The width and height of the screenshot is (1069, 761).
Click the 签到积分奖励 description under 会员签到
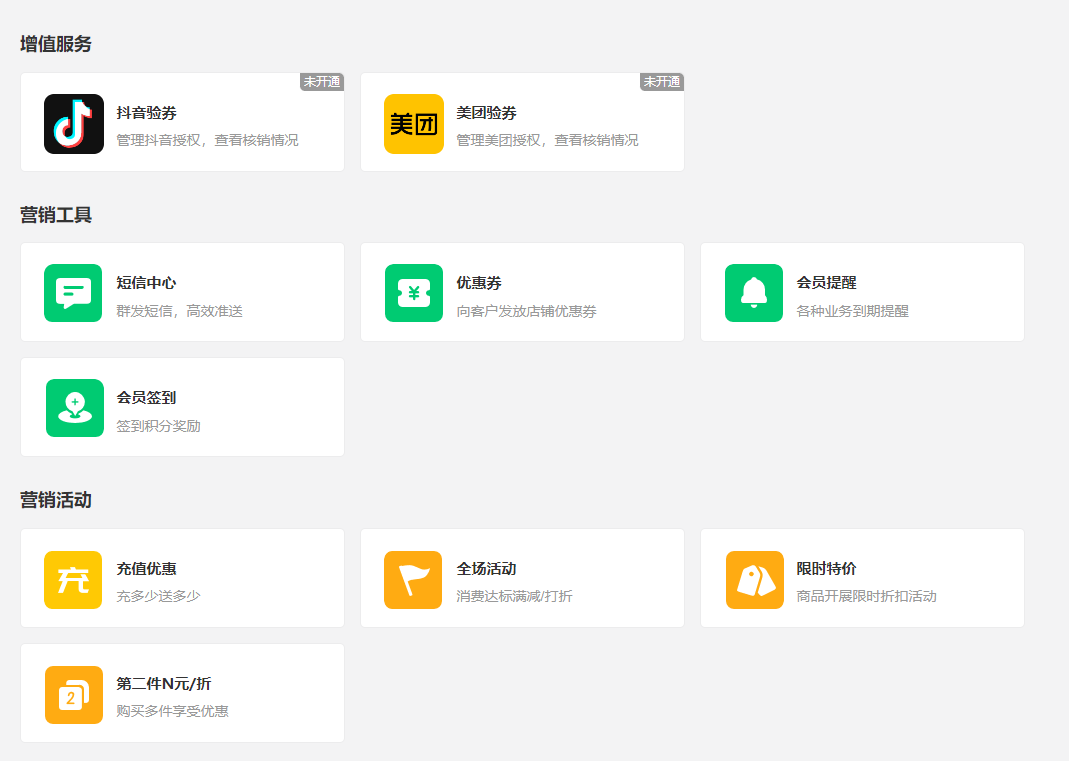158,426
